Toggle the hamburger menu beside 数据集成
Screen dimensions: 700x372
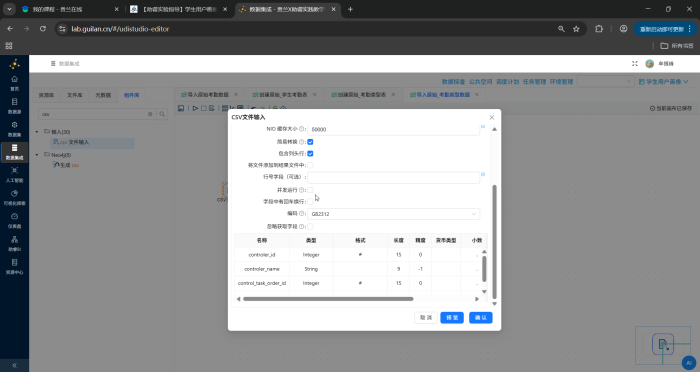coord(53,64)
